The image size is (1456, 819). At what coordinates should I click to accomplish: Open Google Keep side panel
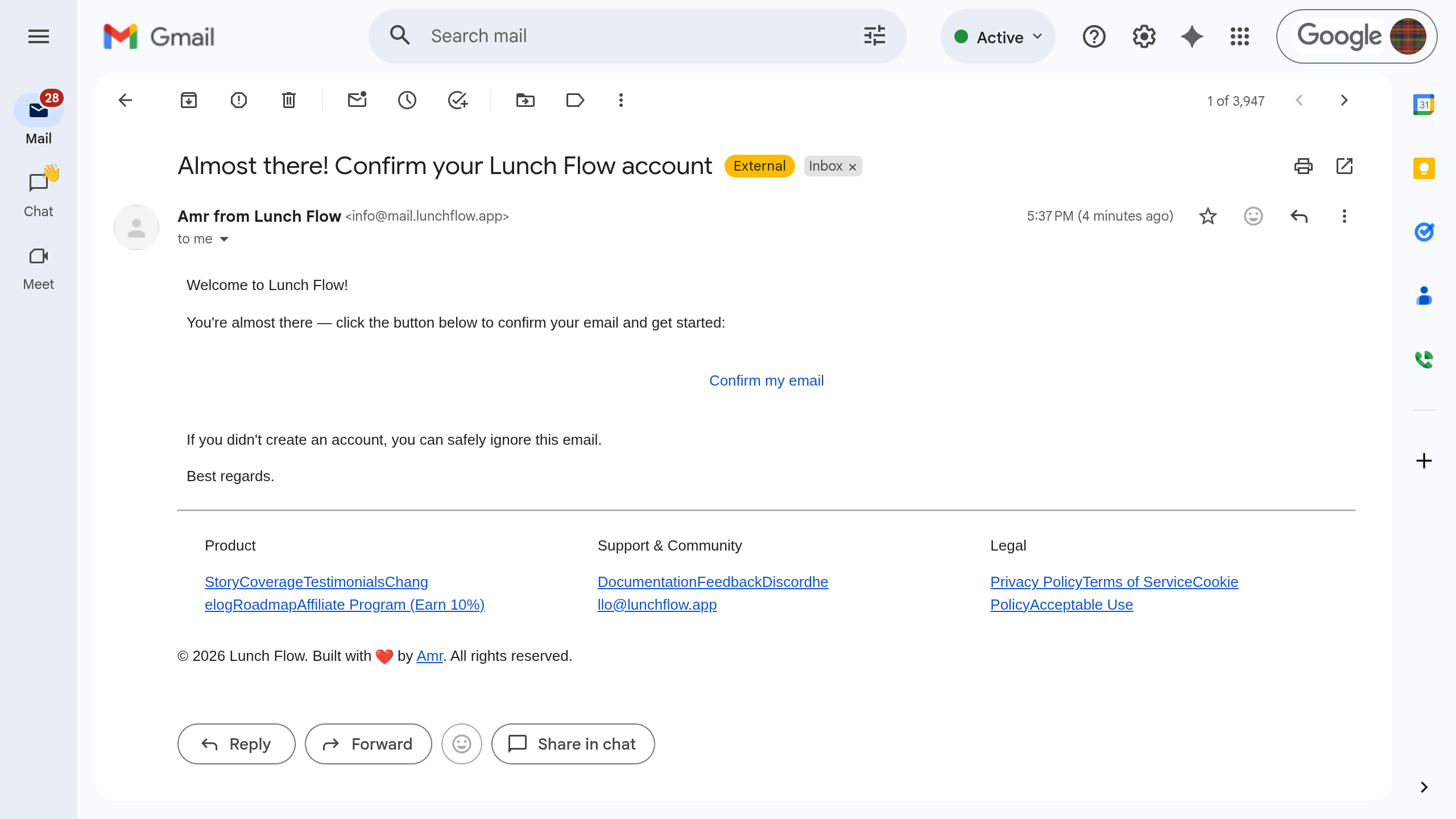(1424, 168)
